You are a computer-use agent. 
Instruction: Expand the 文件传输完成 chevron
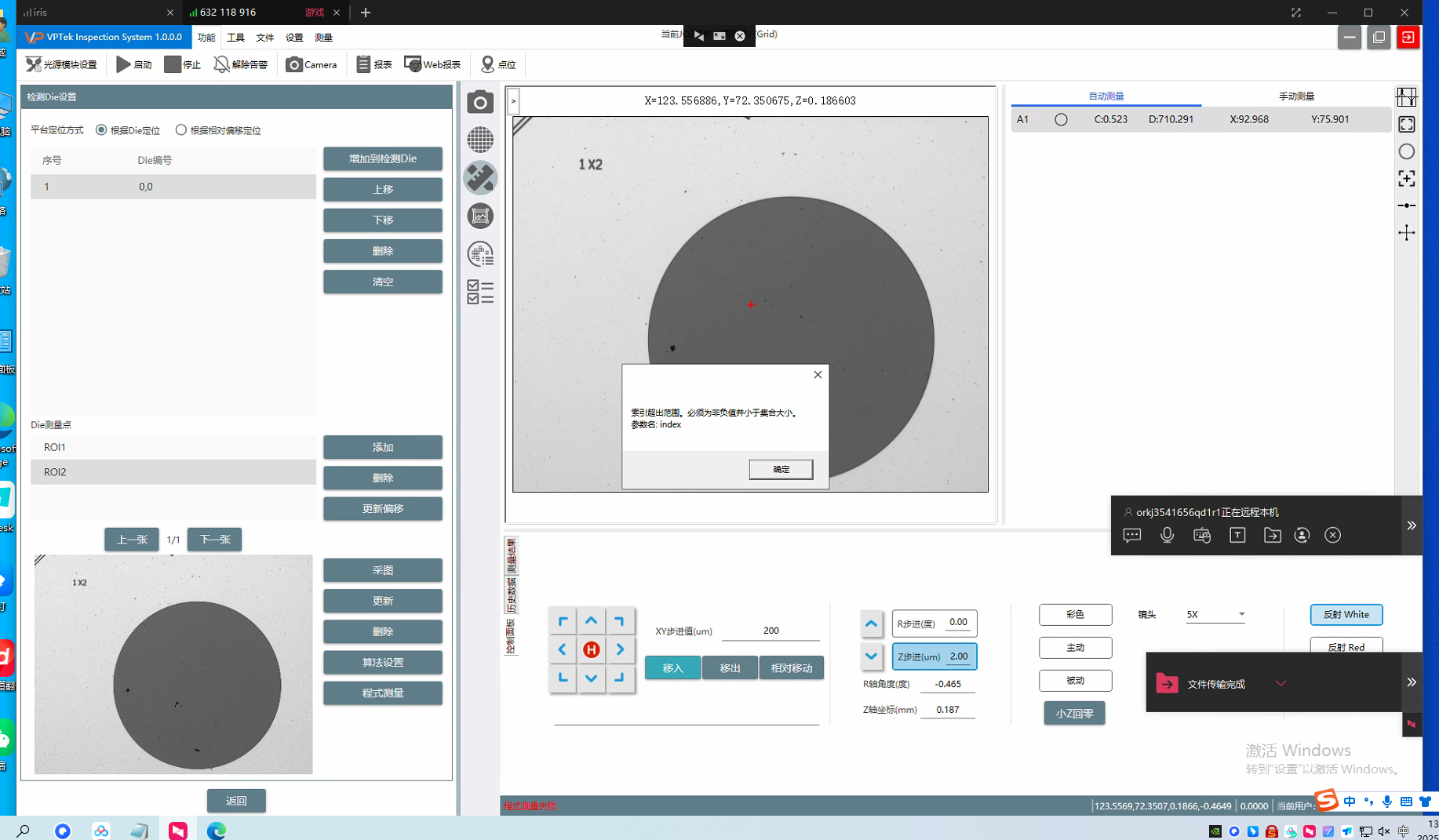point(1281,683)
